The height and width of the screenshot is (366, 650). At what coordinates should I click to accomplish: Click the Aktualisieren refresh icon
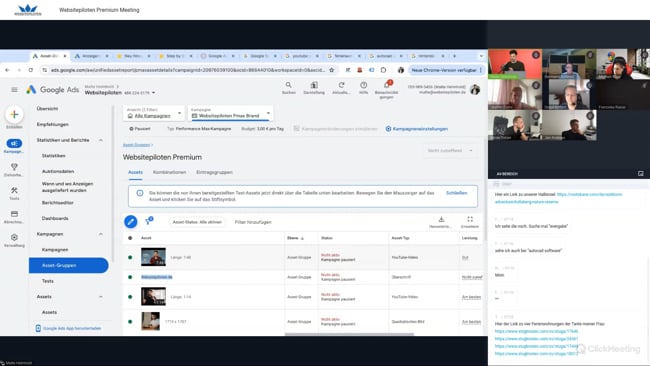pyautogui.click(x=341, y=85)
